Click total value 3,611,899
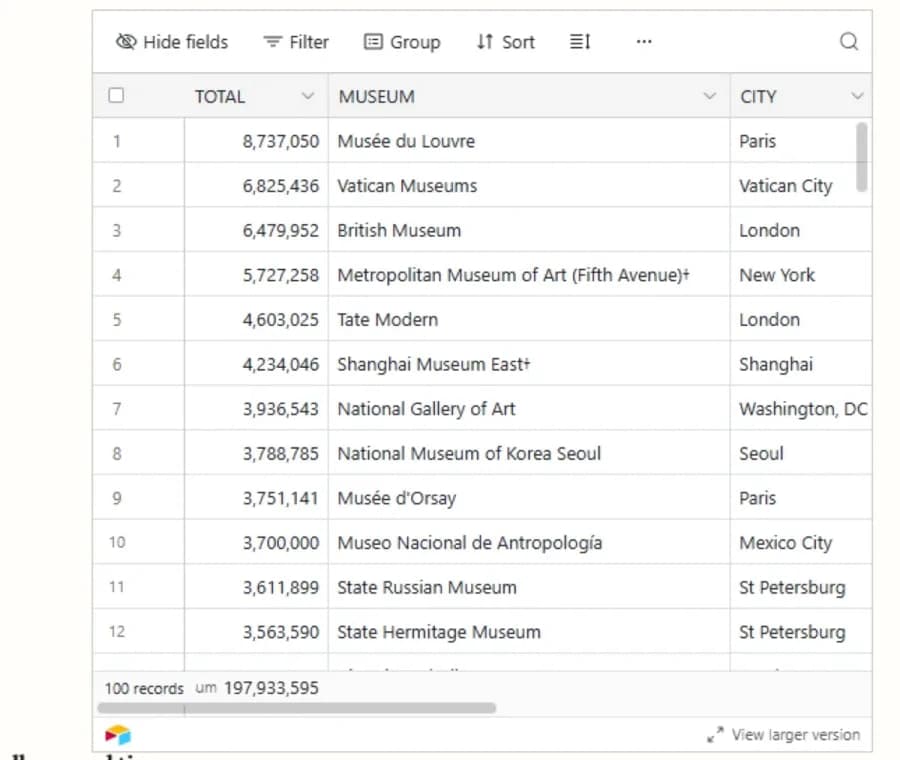The image size is (900, 760). pos(281,588)
